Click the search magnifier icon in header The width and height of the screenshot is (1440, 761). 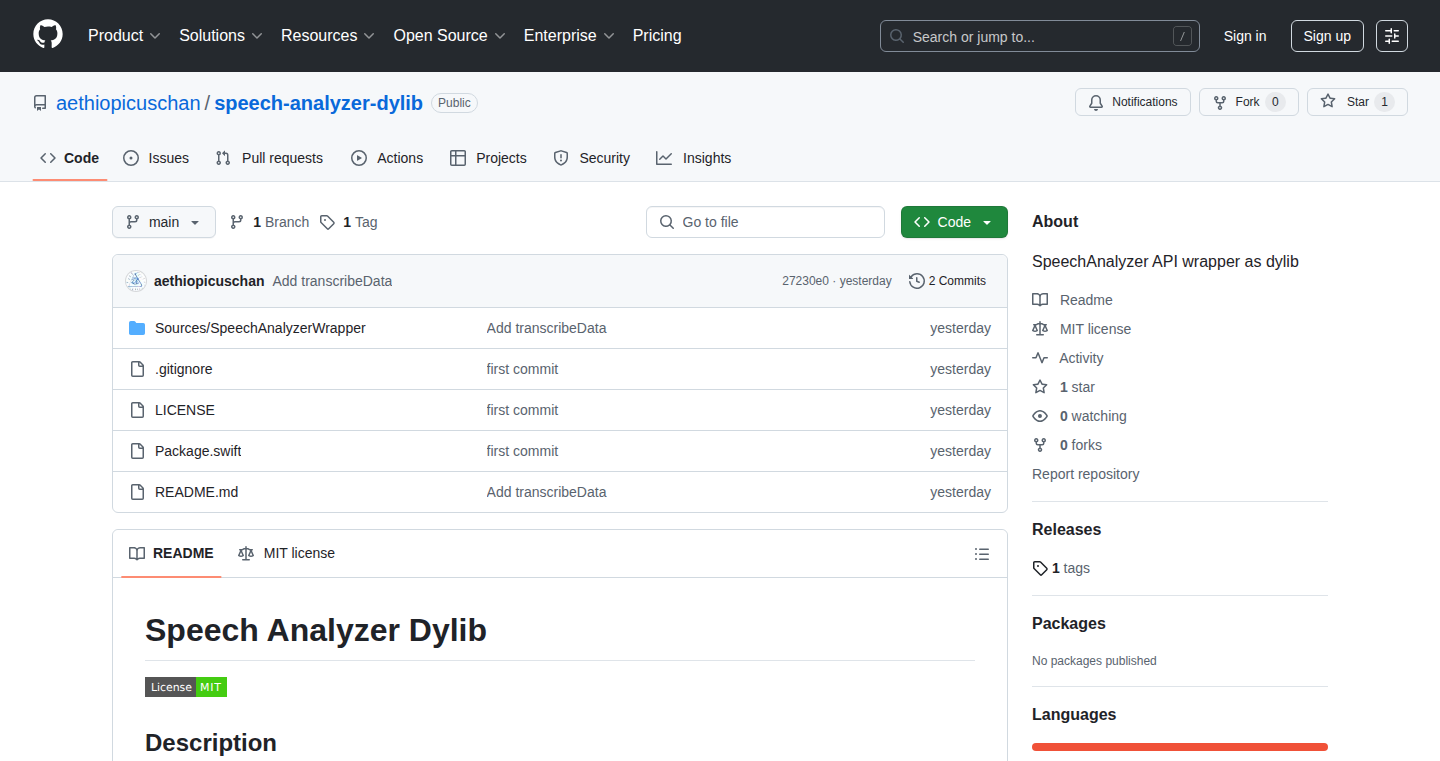[x=897, y=36]
